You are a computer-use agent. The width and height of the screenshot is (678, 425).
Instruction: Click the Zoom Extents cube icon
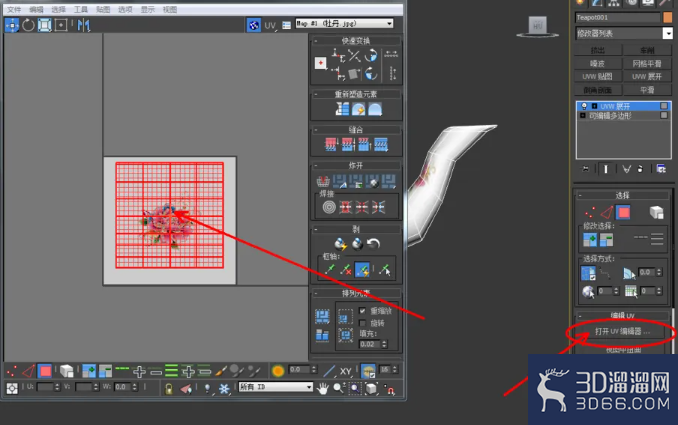click(x=371, y=388)
